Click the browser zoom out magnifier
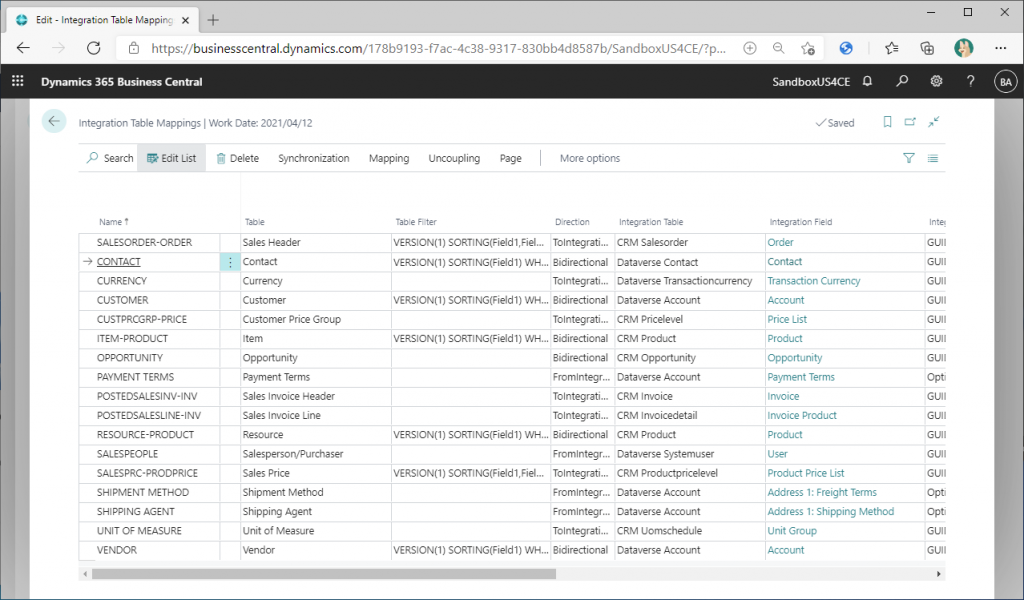 point(778,48)
